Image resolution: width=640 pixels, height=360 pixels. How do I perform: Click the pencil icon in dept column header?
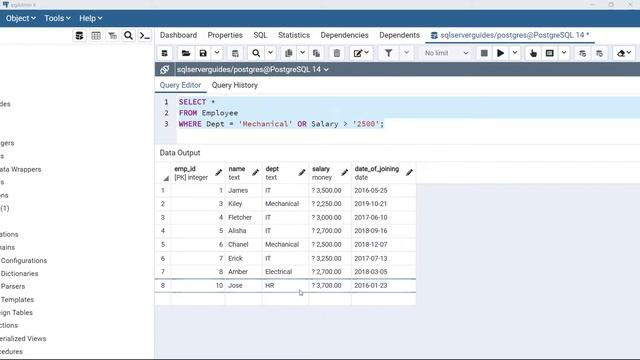(x=302, y=173)
